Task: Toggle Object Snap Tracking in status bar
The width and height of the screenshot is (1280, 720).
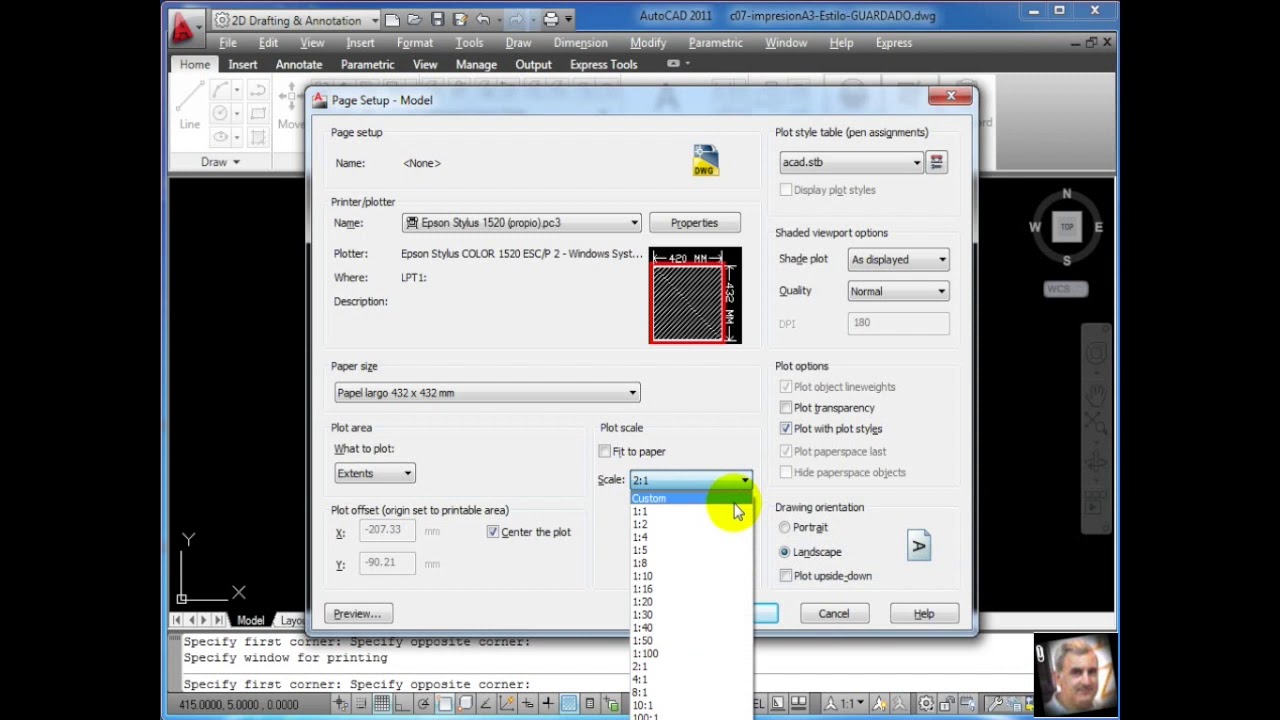Action: [x=486, y=704]
